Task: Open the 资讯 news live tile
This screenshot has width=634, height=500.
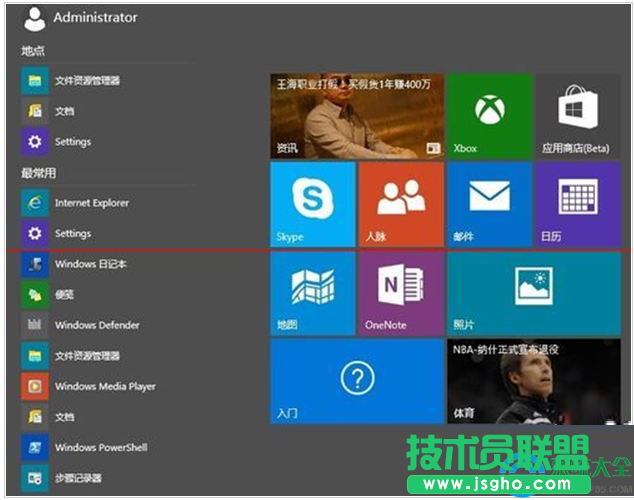Action: click(357, 116)
